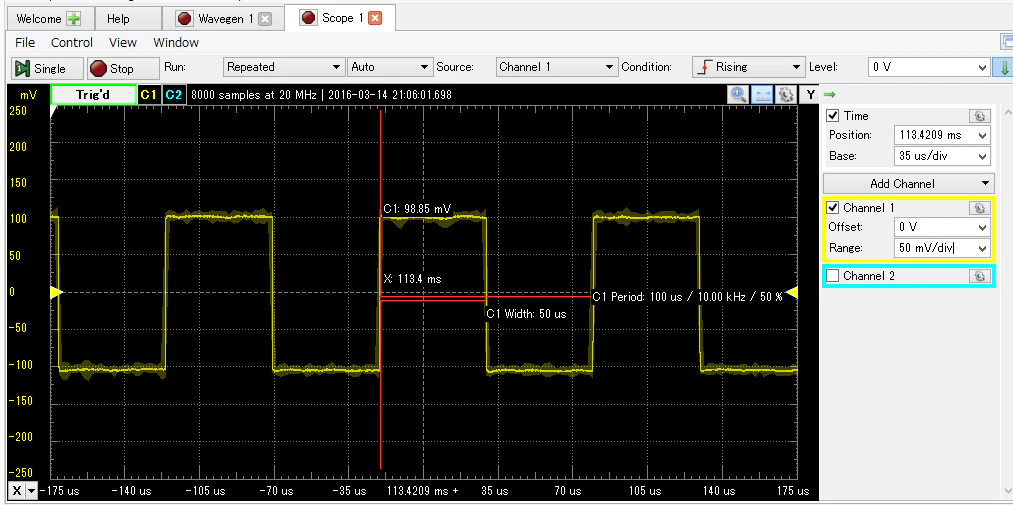This screenshot has width=1013, height=505.
Task: Click the zoom magnifier icon above the plot
Action: (x=738, y=94)
